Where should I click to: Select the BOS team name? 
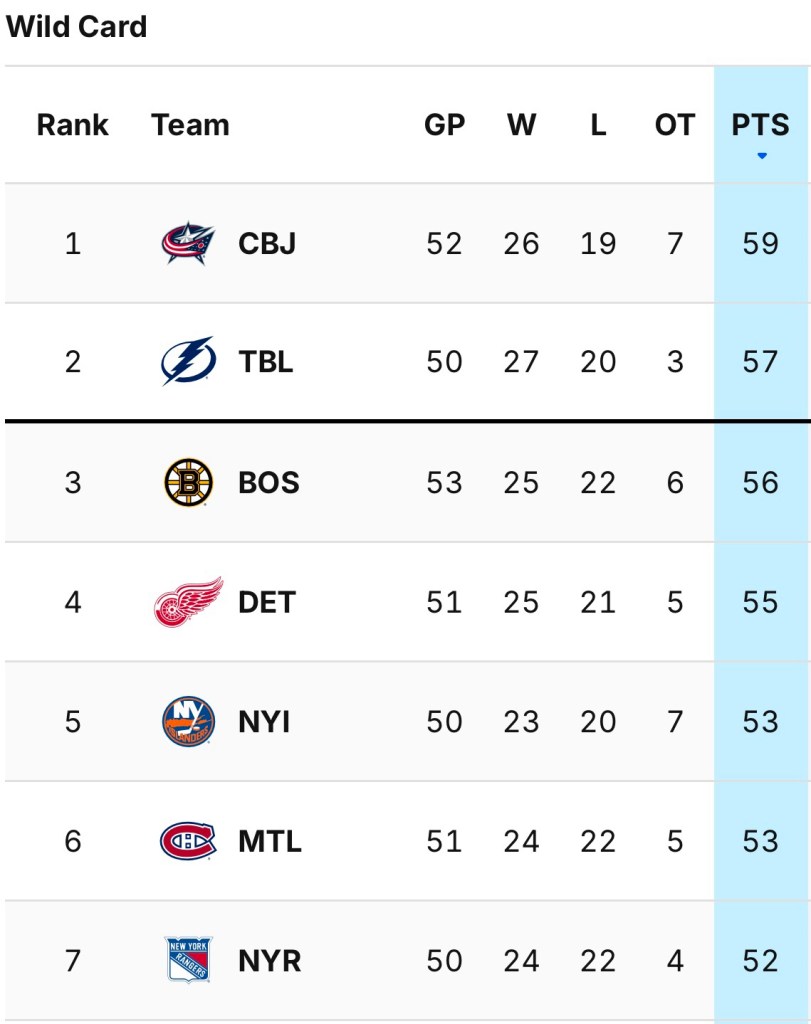(x=269, y=482)
